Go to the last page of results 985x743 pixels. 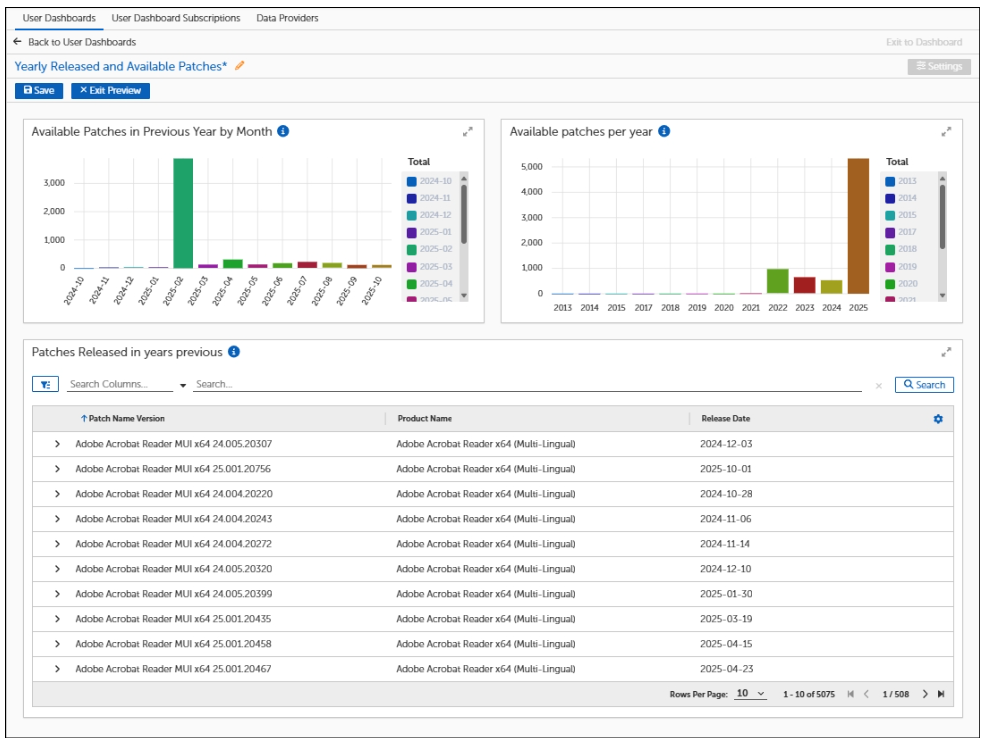tap(941, 694)
